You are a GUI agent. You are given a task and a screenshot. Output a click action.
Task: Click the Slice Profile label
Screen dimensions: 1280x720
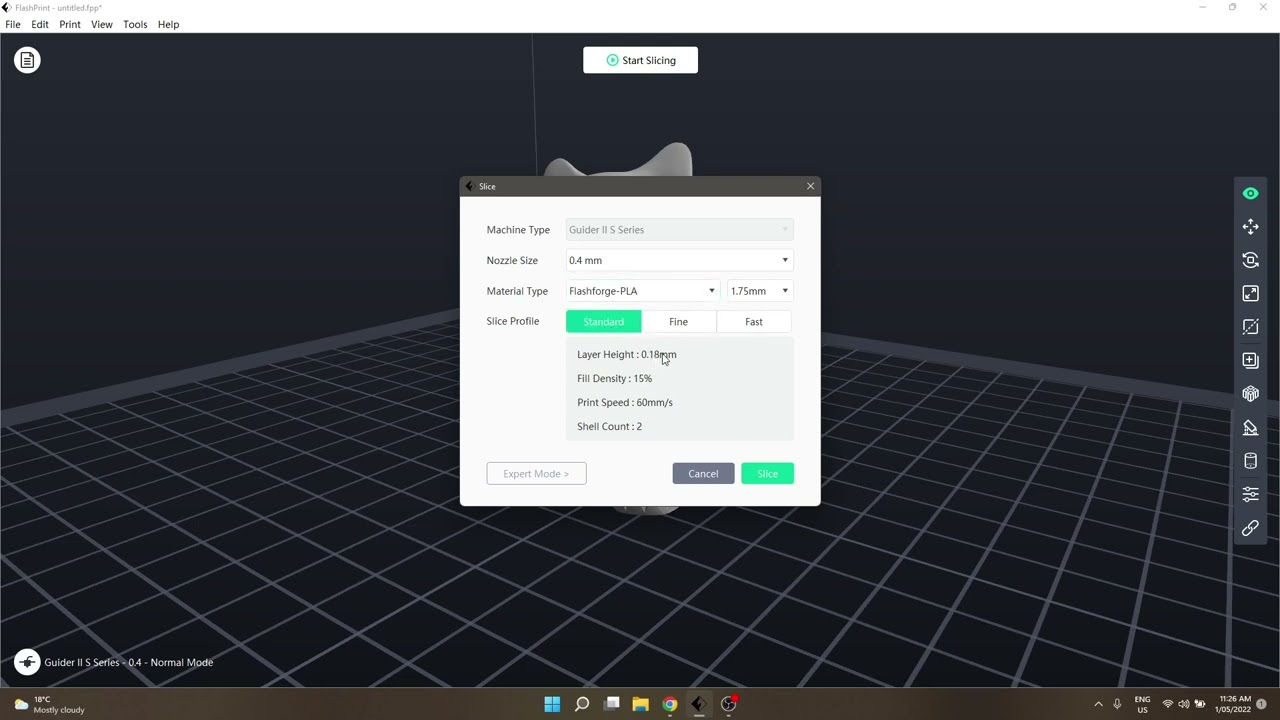[513, 322]
